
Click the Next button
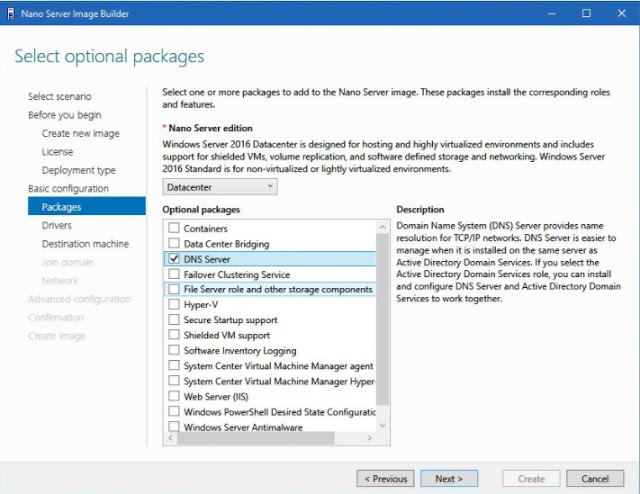[x=449, y=479]
